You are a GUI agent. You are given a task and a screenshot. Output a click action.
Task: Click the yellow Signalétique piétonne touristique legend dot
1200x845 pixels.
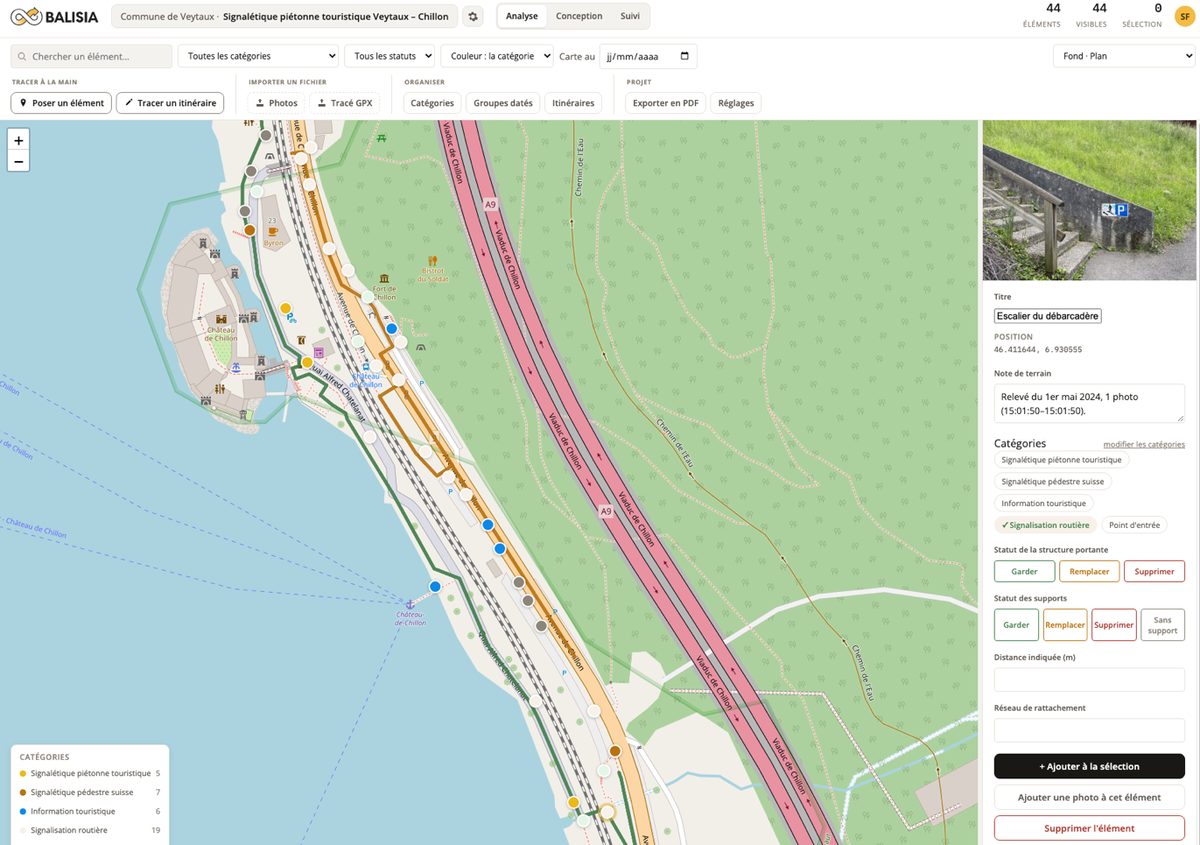(23, 774)
